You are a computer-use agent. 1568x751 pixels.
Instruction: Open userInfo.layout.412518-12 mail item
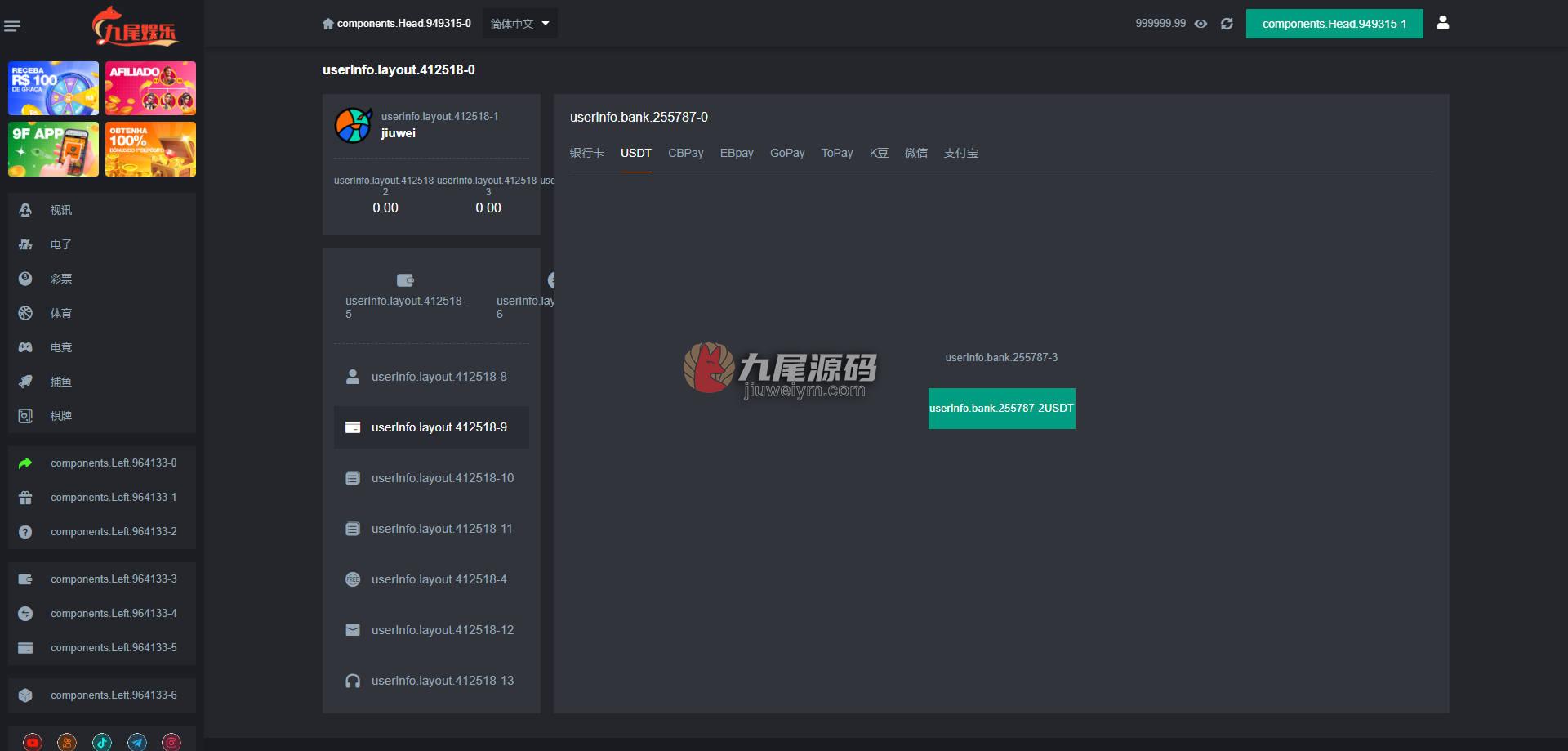pyautogui.click(x=431, y=630)
